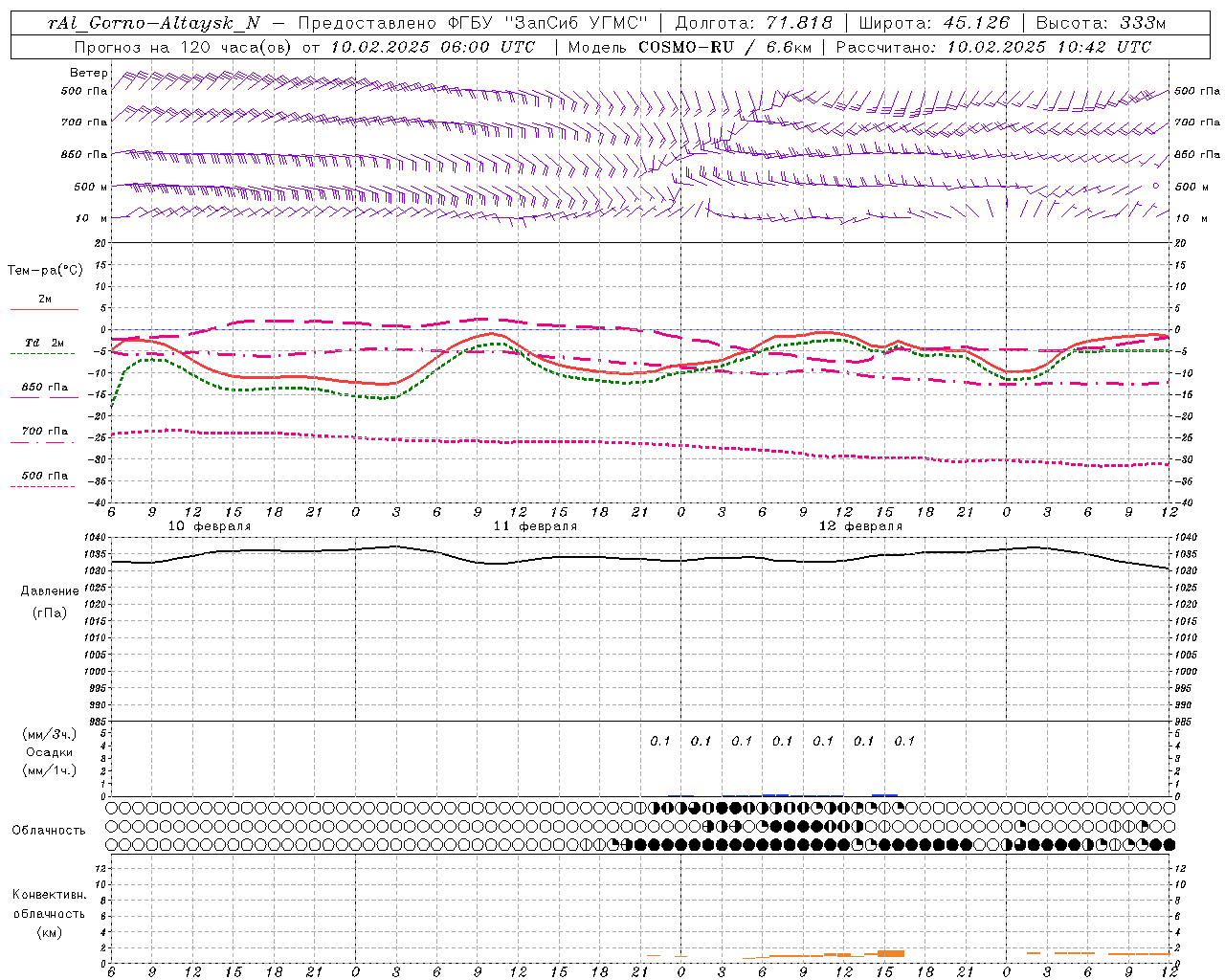This screenshot has height=980, width=1225.
Task: Click the (мм/3ч.) precipitation unit label
Action: (x=50, y=734)
